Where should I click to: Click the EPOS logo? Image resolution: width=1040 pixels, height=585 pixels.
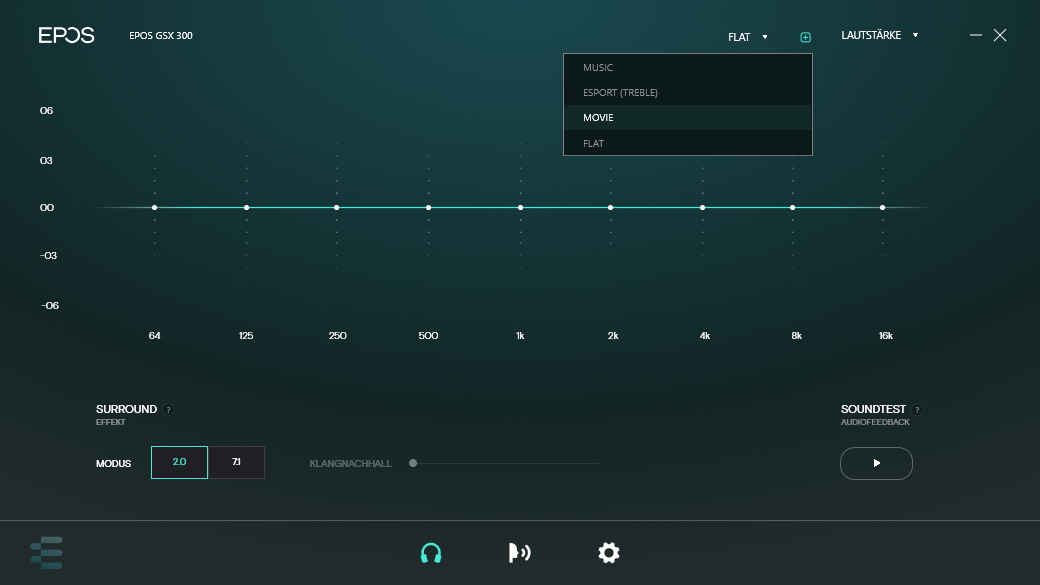coord(67,34)
